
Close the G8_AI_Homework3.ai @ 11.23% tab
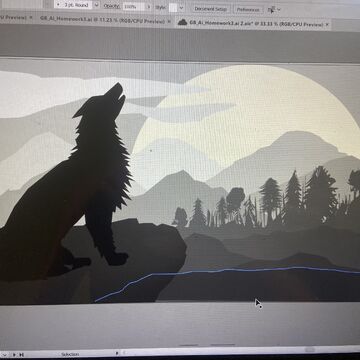[169, 21]
